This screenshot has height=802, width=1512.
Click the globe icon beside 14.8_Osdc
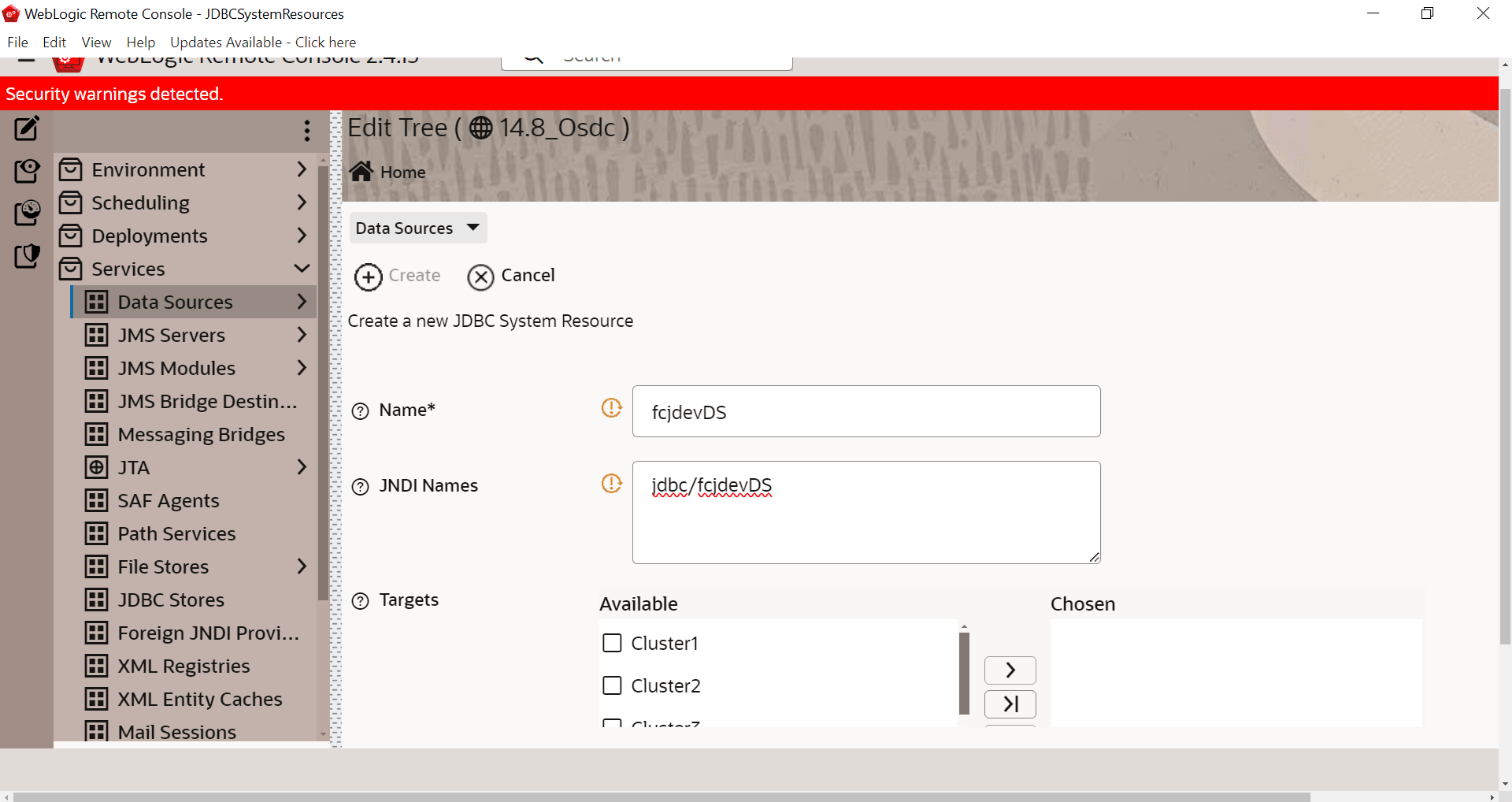(481, 128)
